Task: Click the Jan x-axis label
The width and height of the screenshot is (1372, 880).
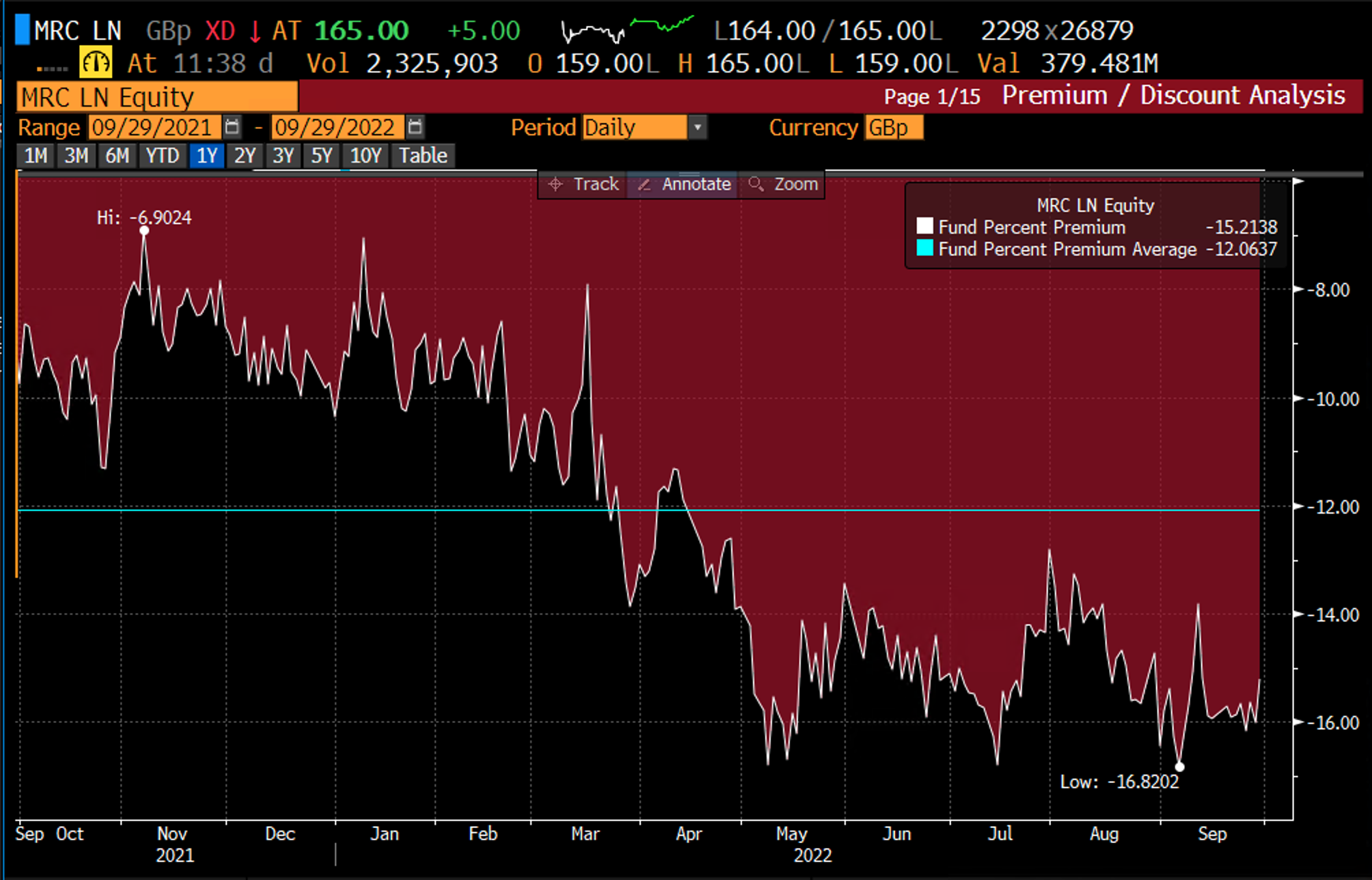Action: 385,834
